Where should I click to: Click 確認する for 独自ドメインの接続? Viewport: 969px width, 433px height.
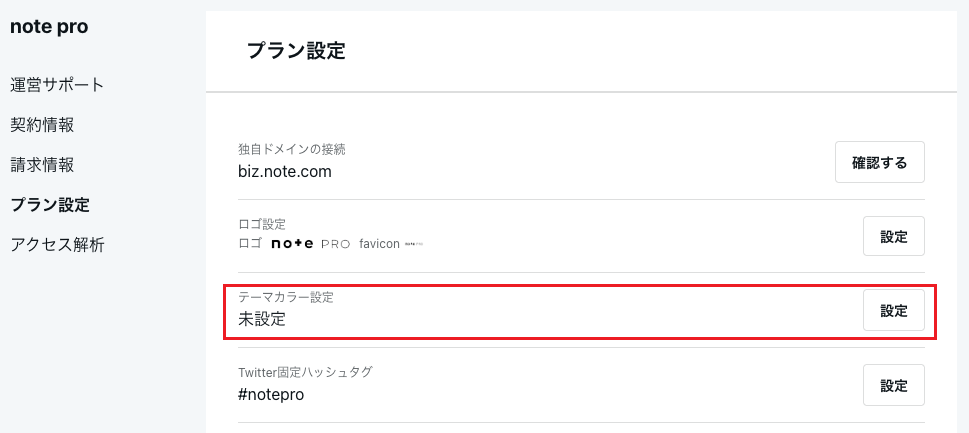[879, 162]
